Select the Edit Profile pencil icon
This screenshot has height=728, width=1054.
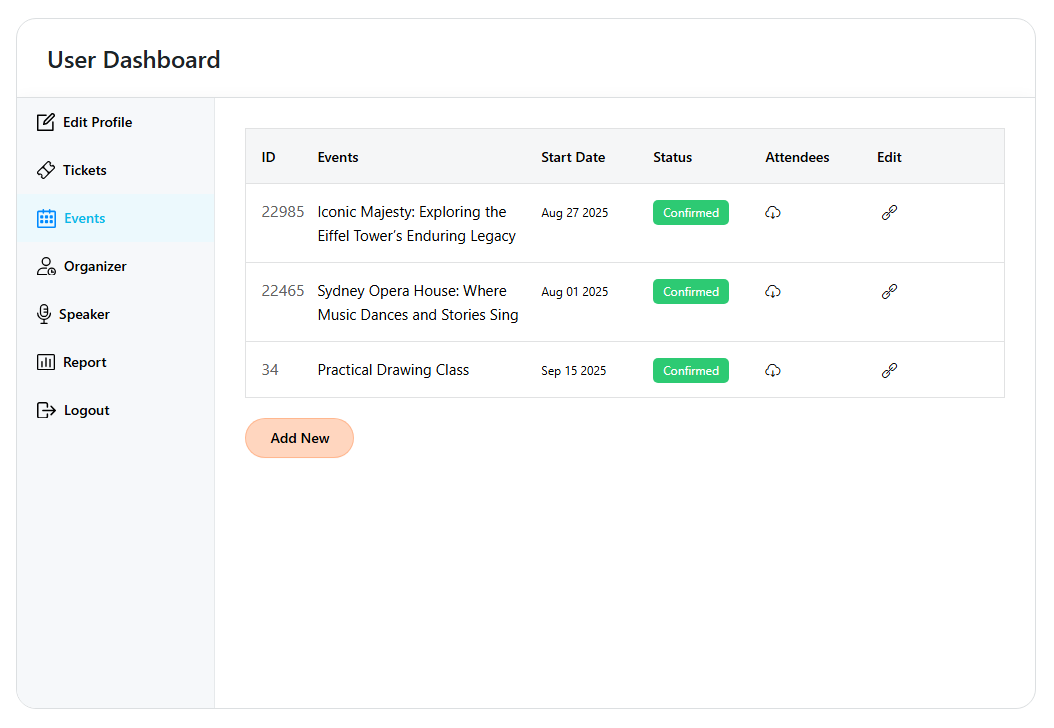click(45, 121)
